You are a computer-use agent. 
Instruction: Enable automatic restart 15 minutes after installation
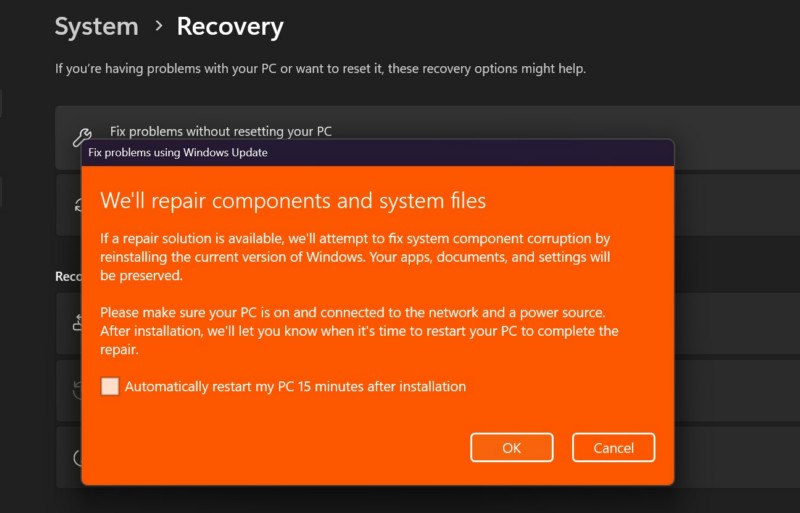[x=110, y=387]
